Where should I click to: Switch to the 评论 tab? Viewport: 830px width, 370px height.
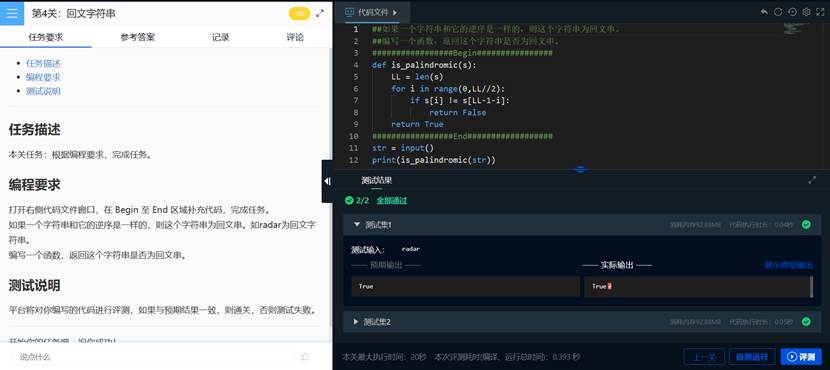coord(295,37)
